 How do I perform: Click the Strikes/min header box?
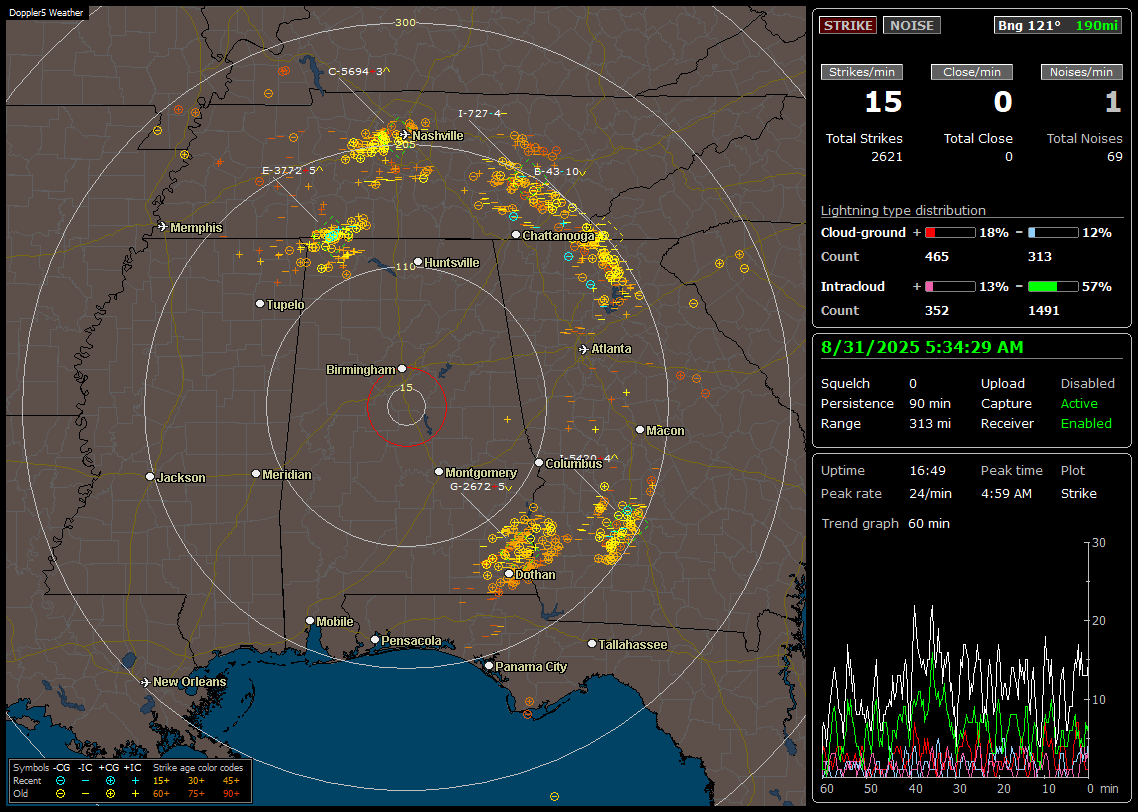click(x=861, y=72)
